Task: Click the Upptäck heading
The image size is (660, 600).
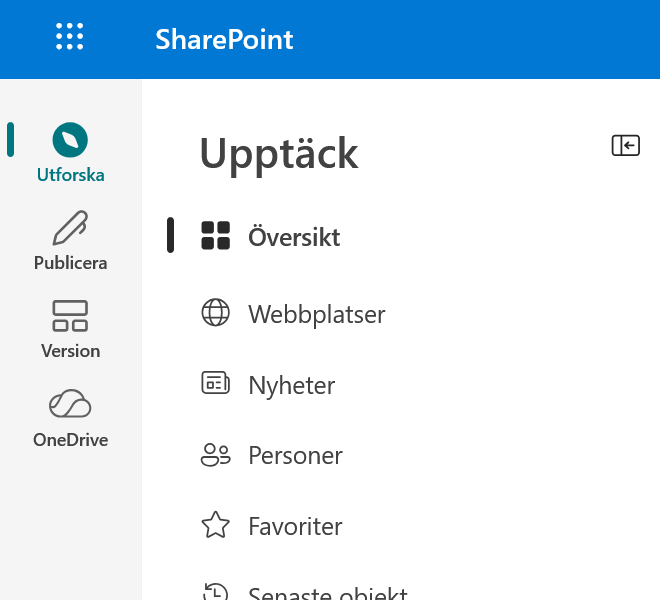Action: point(279,155)
